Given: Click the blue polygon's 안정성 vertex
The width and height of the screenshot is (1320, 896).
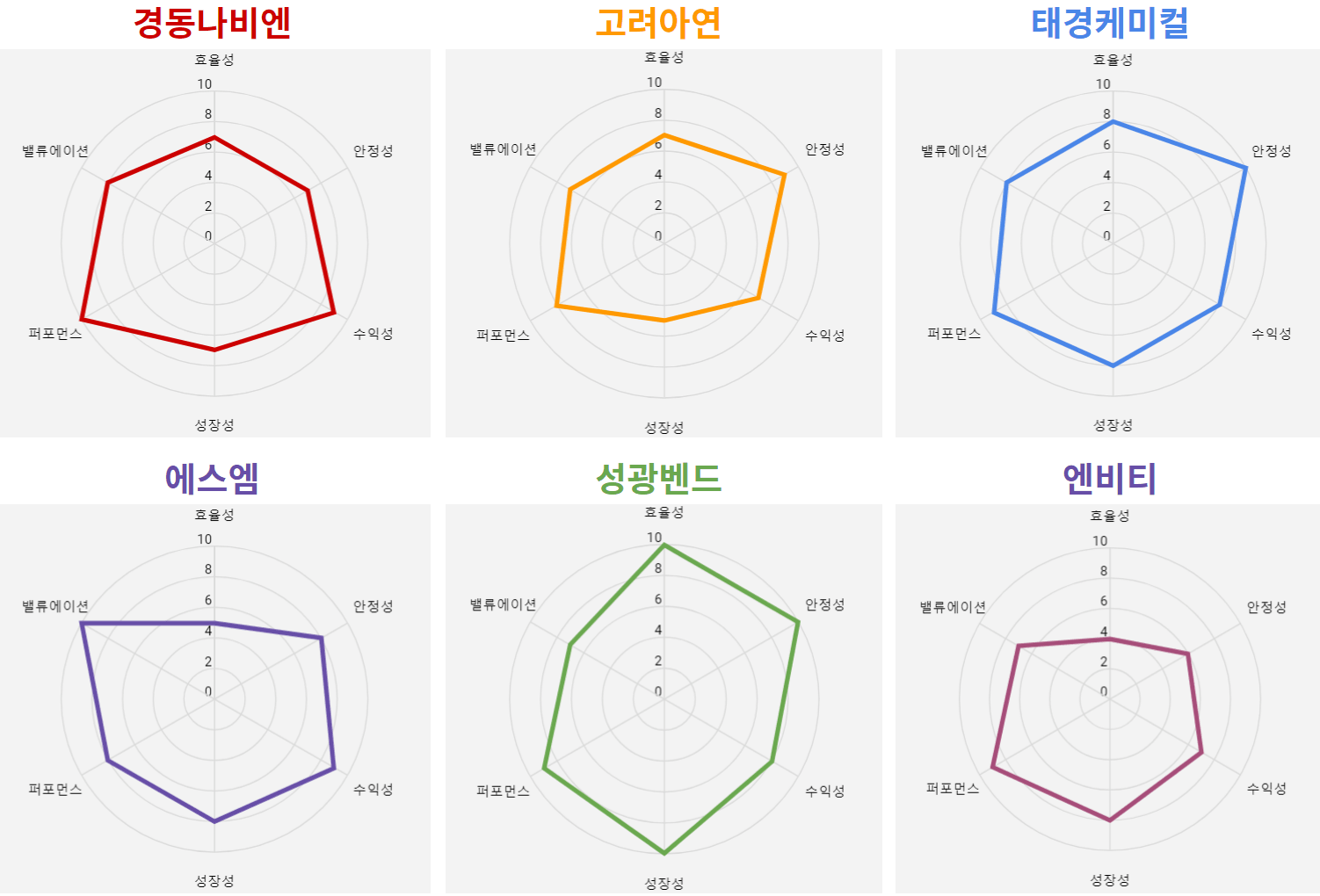Looking at the screenshot, I should 1246,167.
